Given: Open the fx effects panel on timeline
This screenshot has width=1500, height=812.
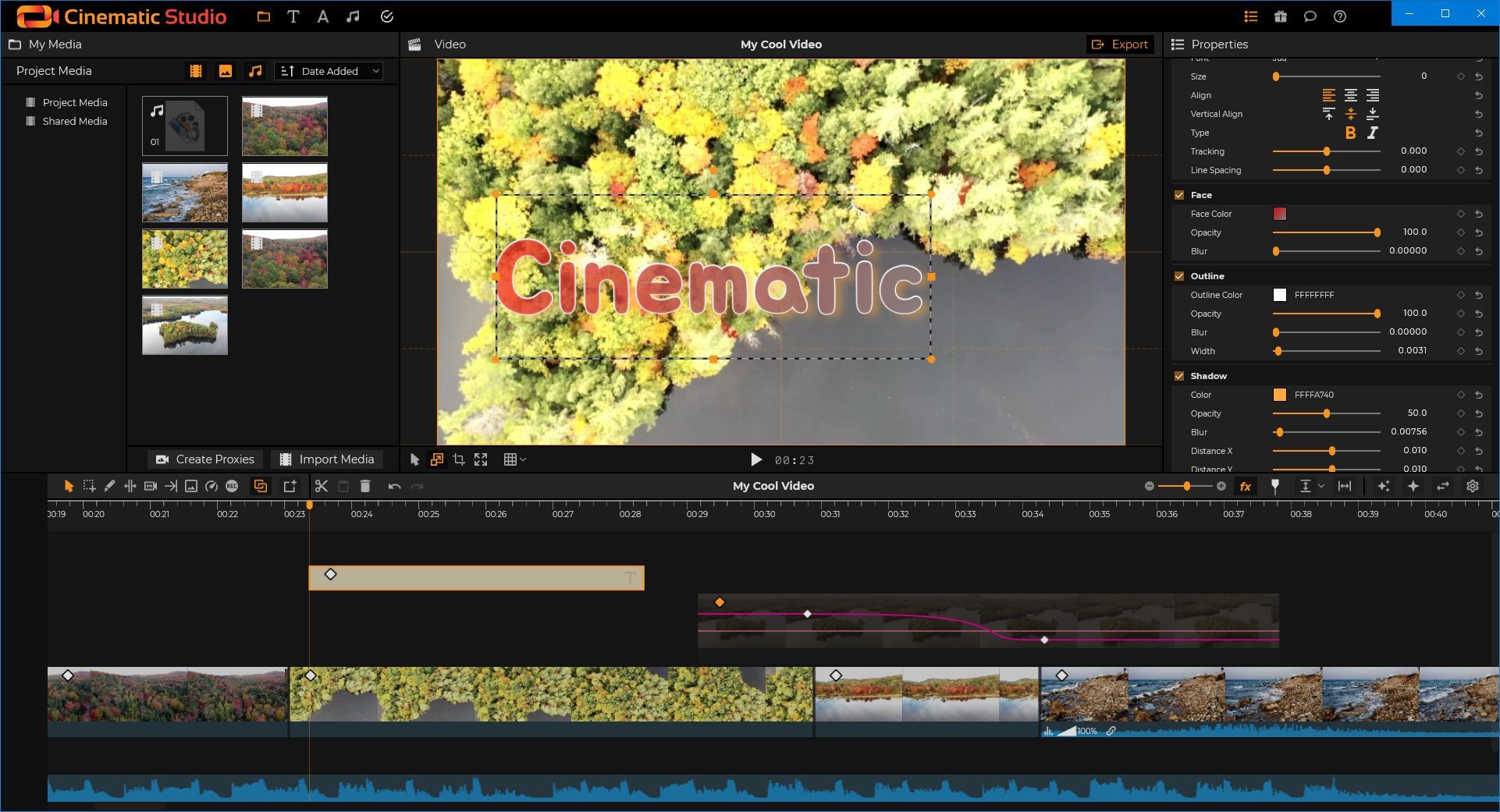Looking at the screenshot, I should [1246, 486].
